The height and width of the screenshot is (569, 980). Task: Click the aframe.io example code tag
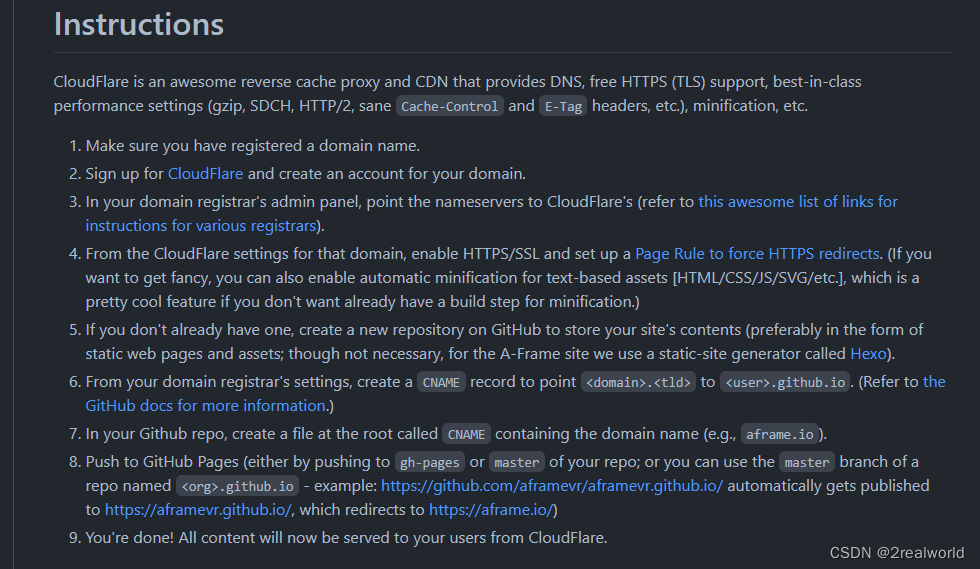pyautogui.click(x=779, y=434)
